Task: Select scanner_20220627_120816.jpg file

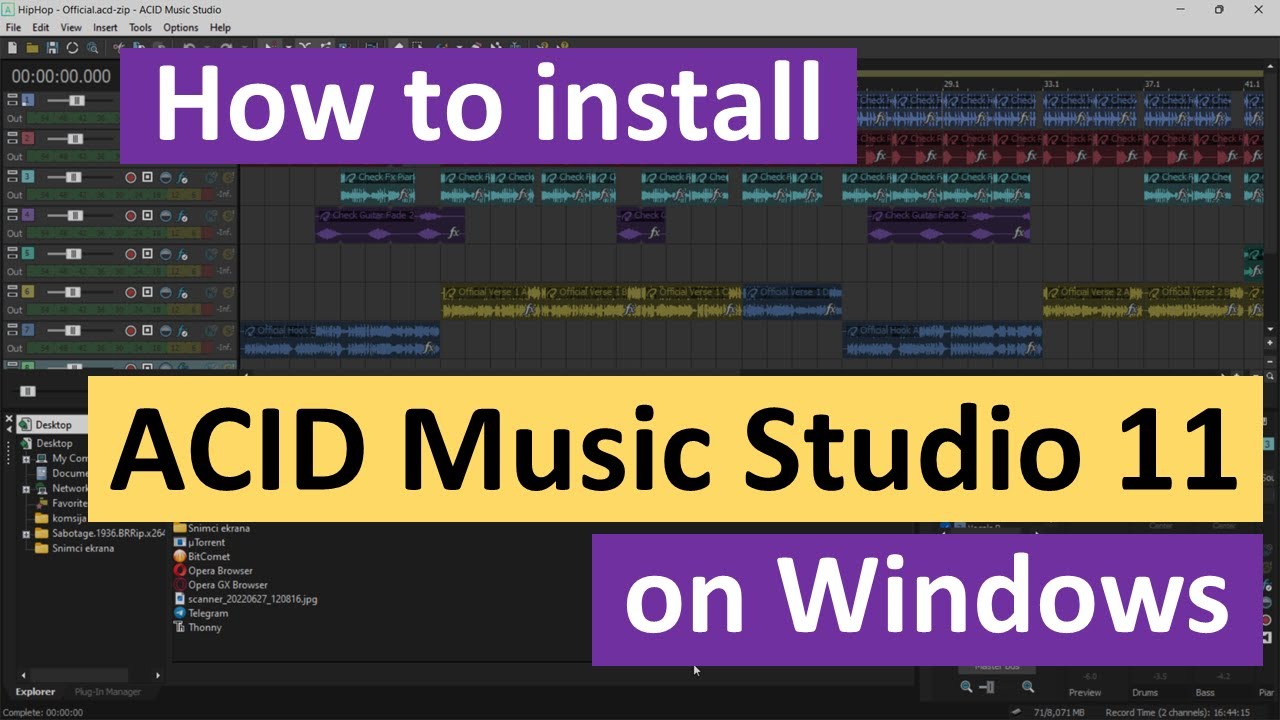Action: (x=245, y=599)
